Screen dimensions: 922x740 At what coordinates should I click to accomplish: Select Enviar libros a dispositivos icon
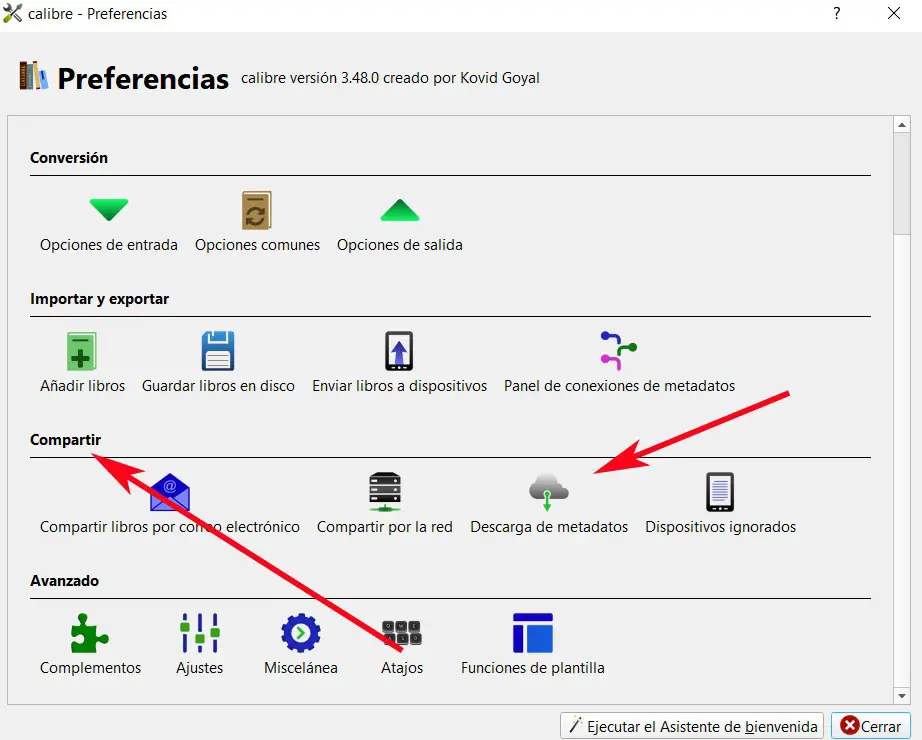(x=399, y=351)
